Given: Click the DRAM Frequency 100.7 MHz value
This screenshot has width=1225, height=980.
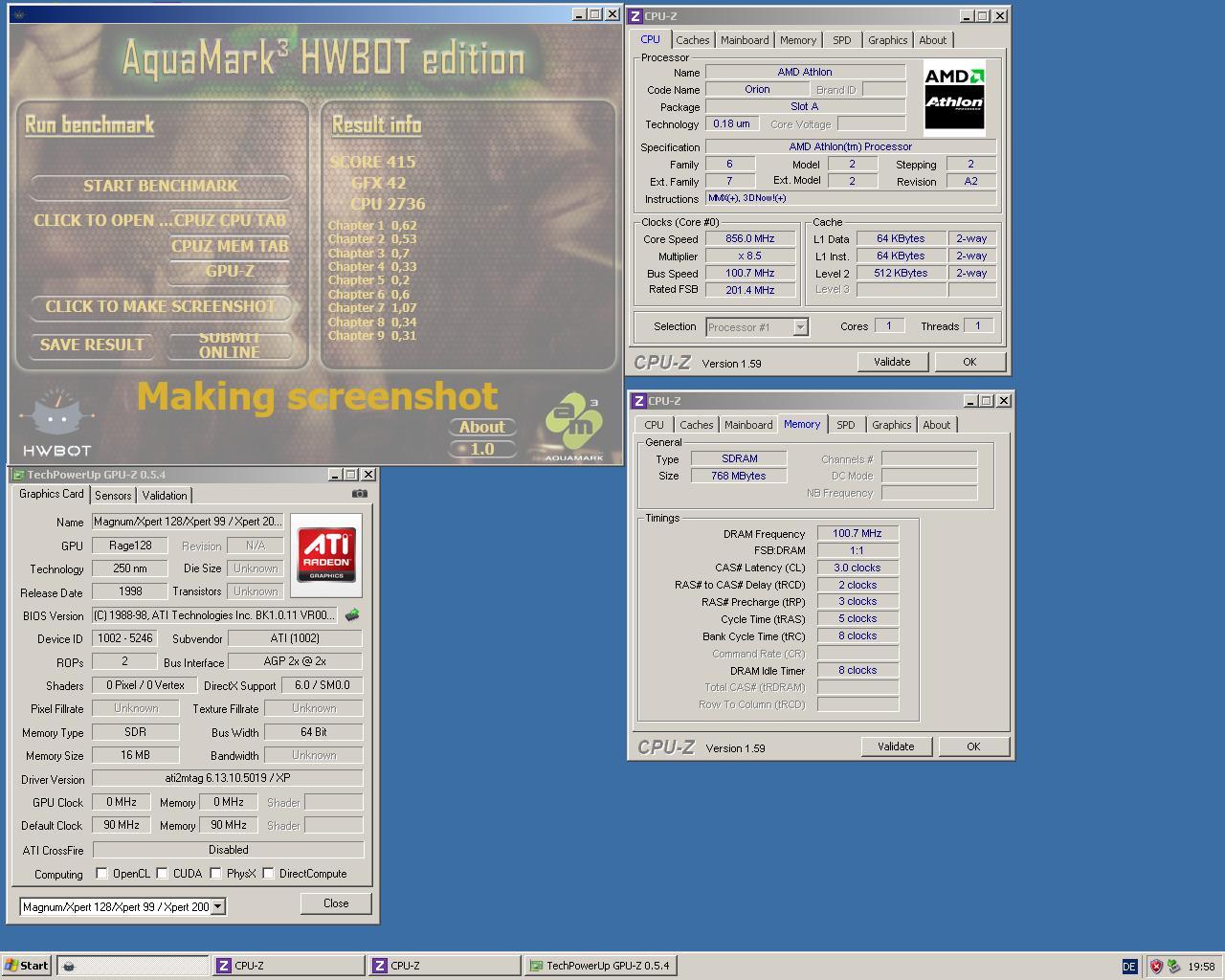Looking at the screenshot, I should (x=857, y=533).
